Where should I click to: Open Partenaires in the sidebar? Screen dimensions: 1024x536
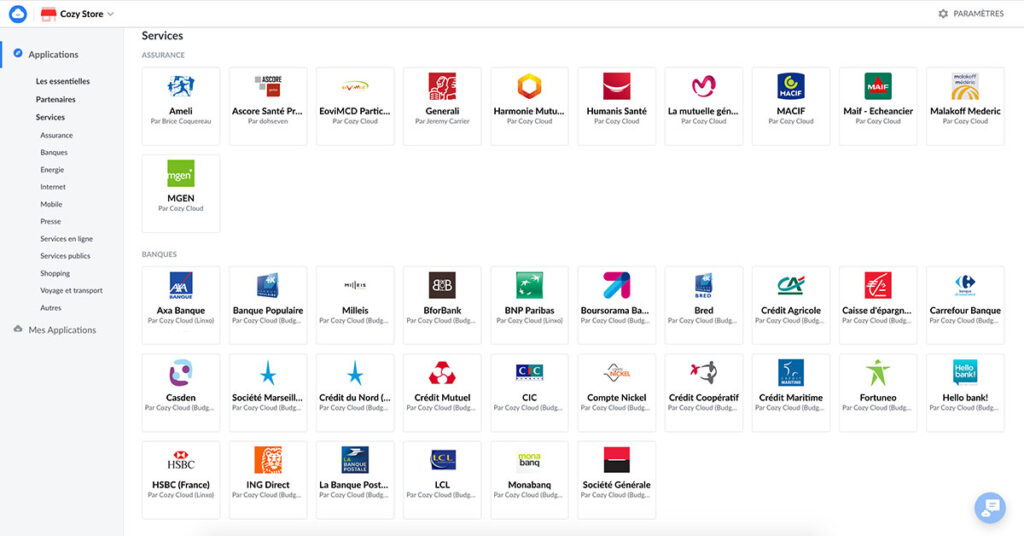(56, 99)
